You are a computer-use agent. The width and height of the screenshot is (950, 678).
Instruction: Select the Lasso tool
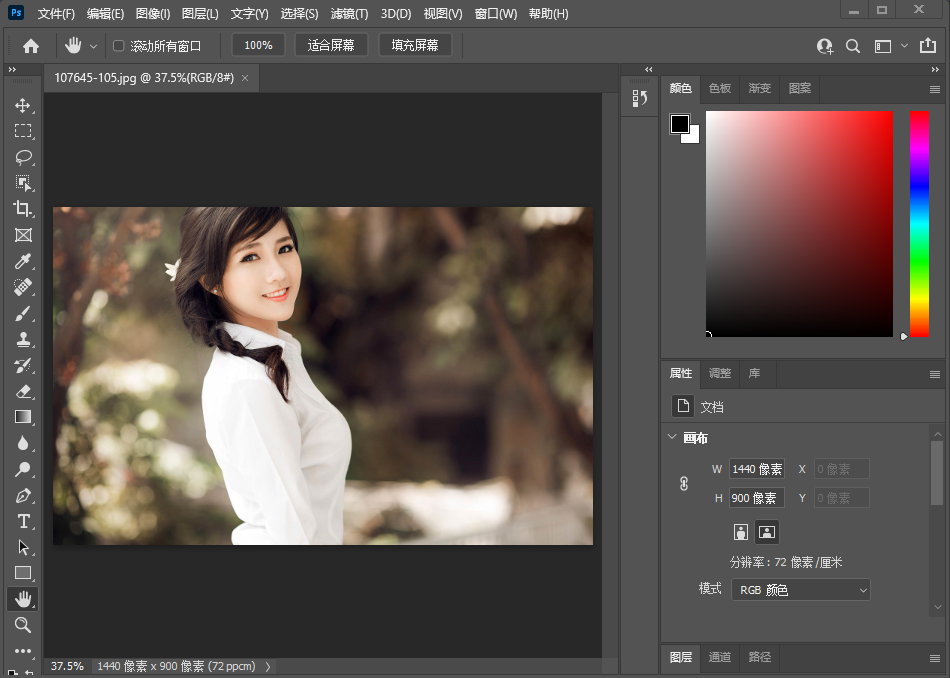point(22,157)
